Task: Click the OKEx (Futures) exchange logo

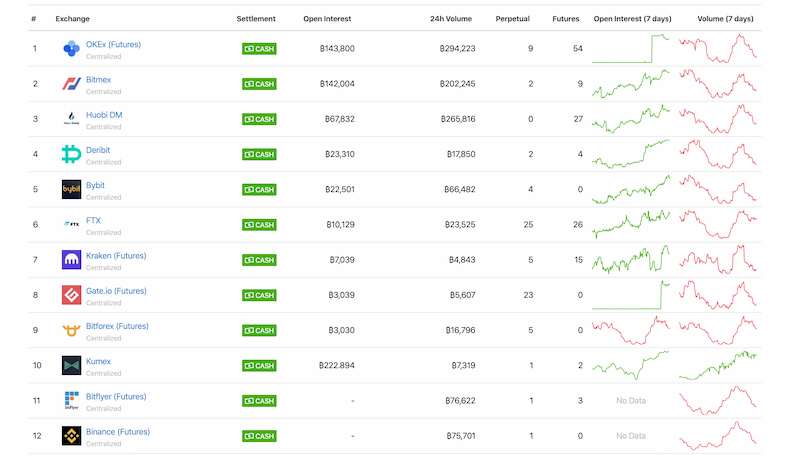Action: [x=71, y=48]
